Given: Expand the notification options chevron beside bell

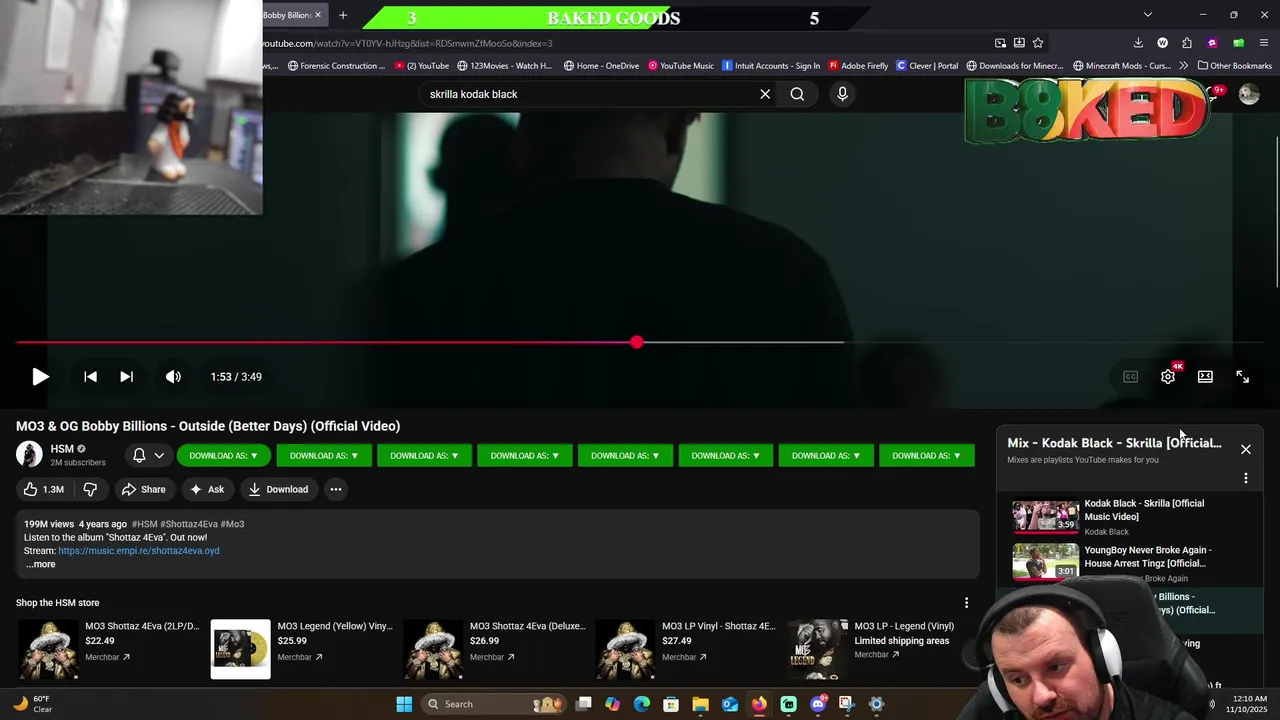Looking at the screenshot, I should [159, 456].
